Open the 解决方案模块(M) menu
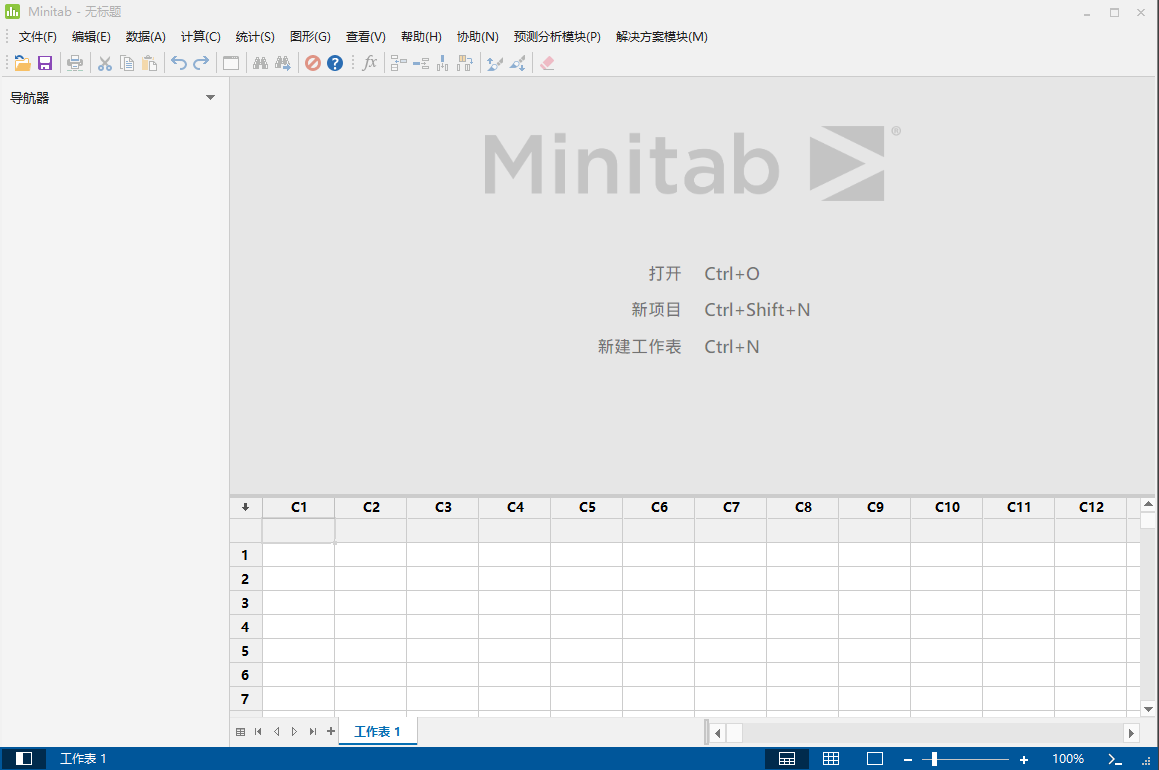 click(662, 37)
